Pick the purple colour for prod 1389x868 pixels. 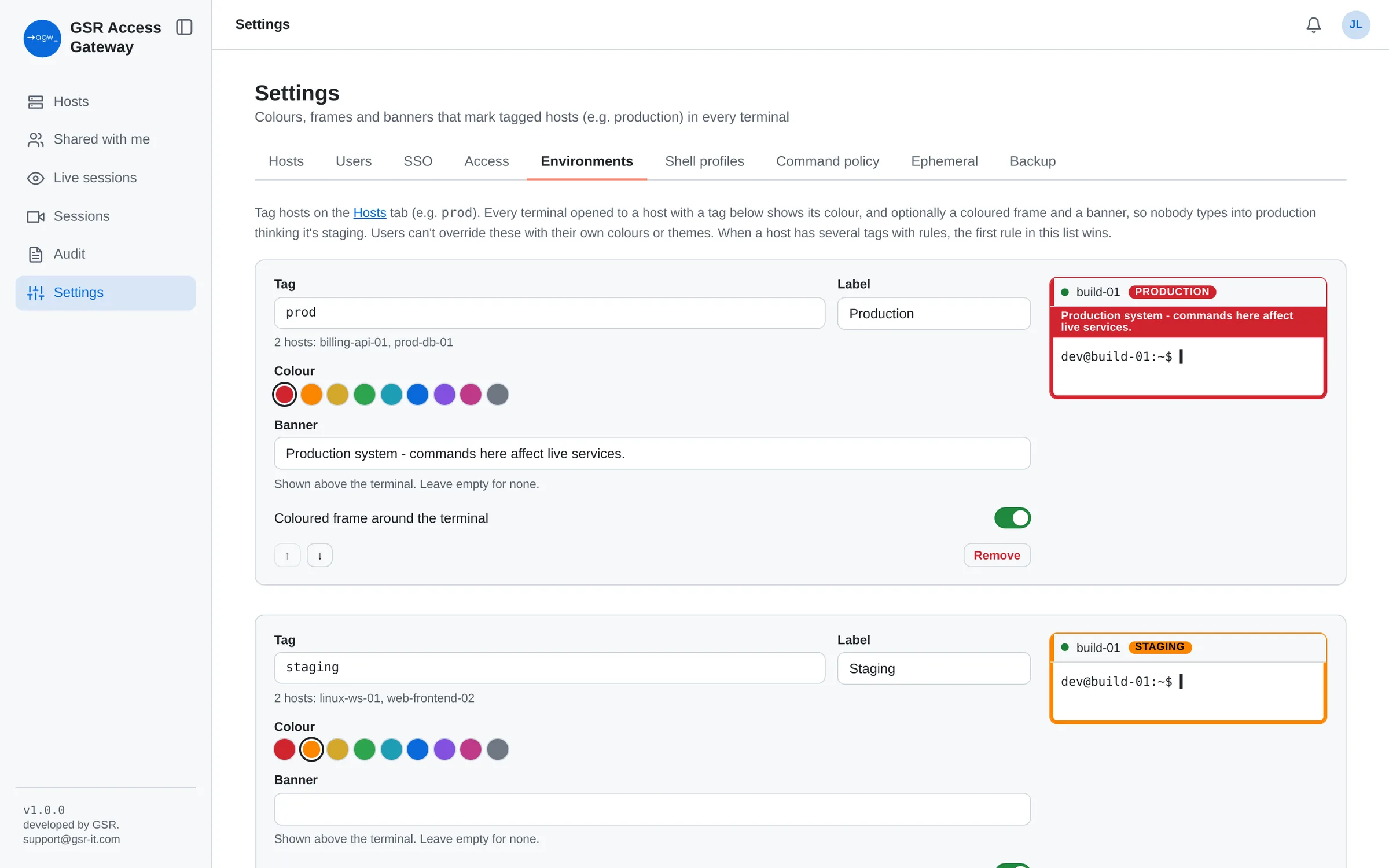coord(444,395)
